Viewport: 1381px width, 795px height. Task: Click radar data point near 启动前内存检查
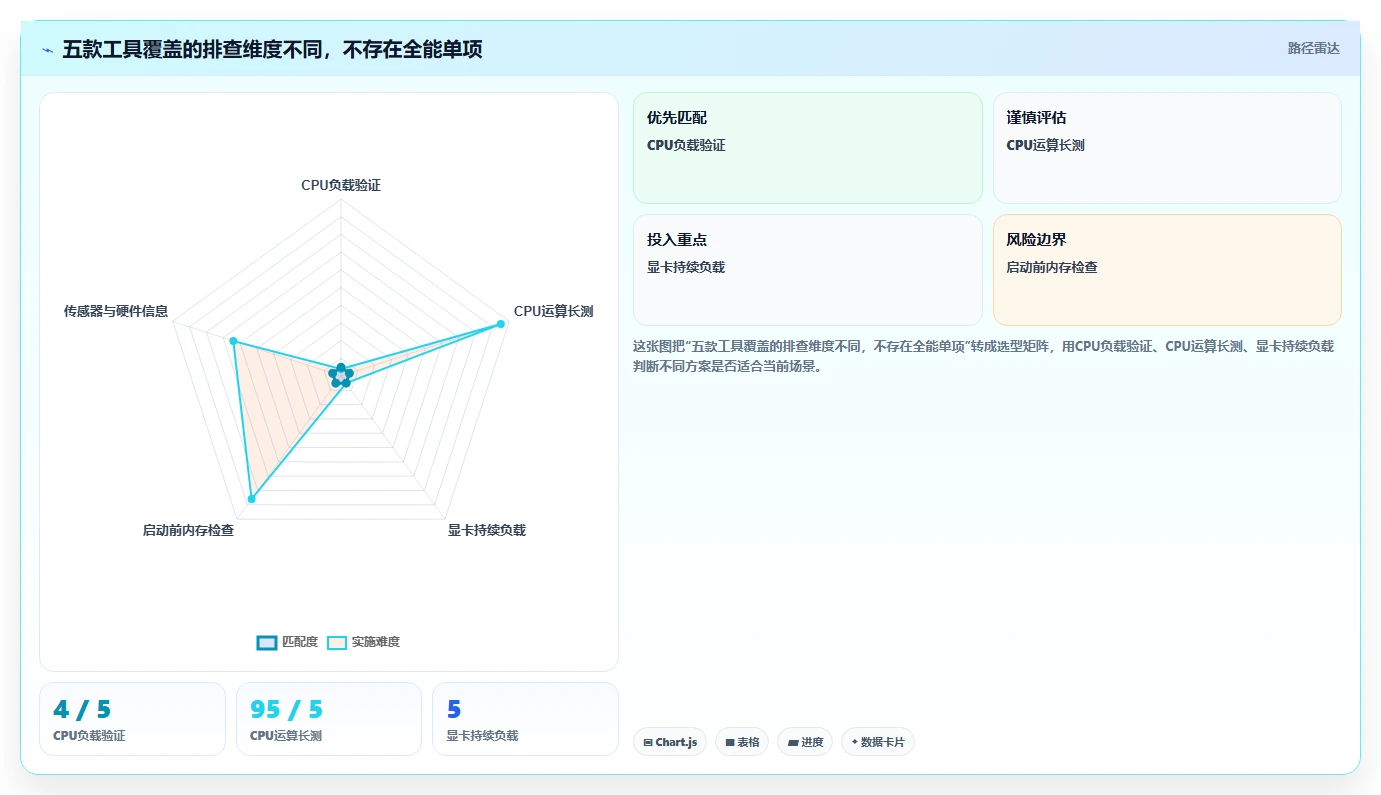(x=251, y=499)
